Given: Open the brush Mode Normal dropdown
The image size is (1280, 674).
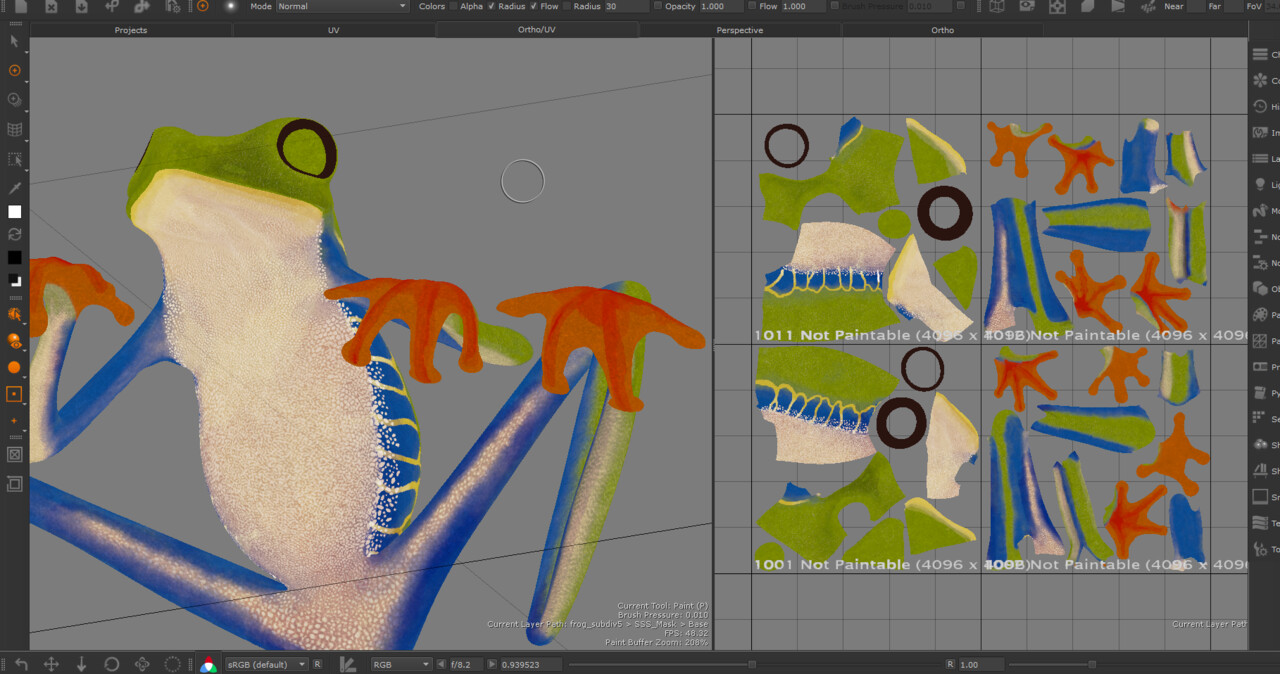Looking at the screenshot, I should click(342, 6).
